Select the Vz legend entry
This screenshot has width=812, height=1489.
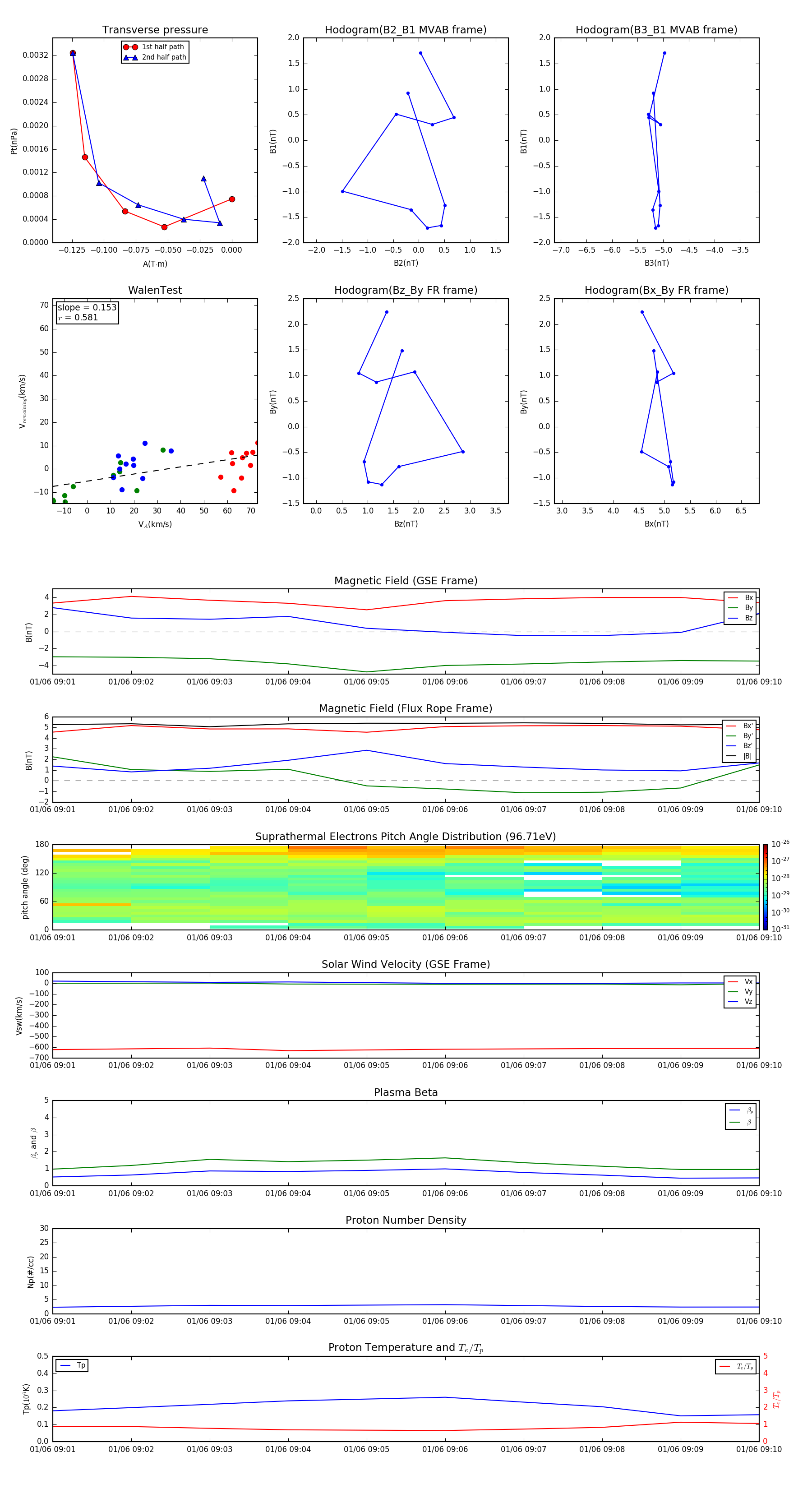pos(740,1002)
